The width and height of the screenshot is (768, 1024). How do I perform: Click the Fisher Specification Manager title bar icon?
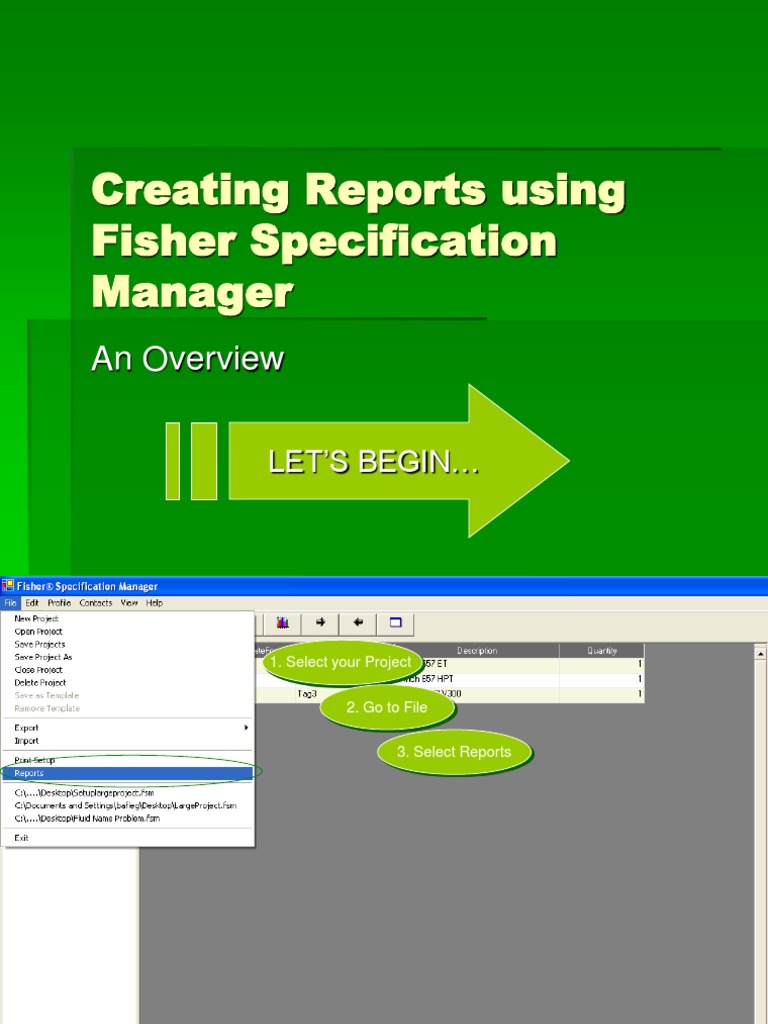pyautogui.click(x=8, y=586)
